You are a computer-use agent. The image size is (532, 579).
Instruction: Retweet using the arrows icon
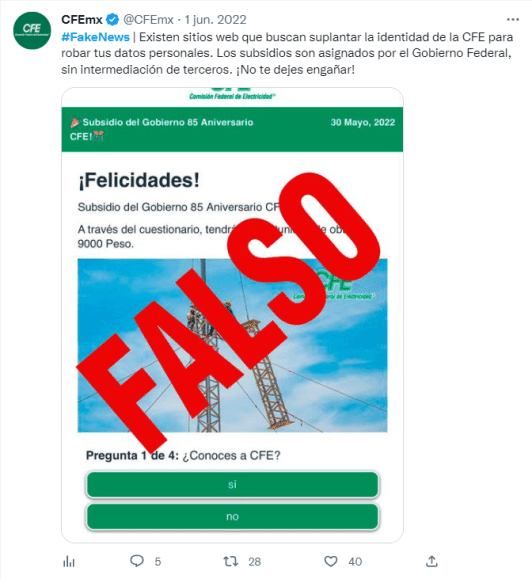click(231, 561)
